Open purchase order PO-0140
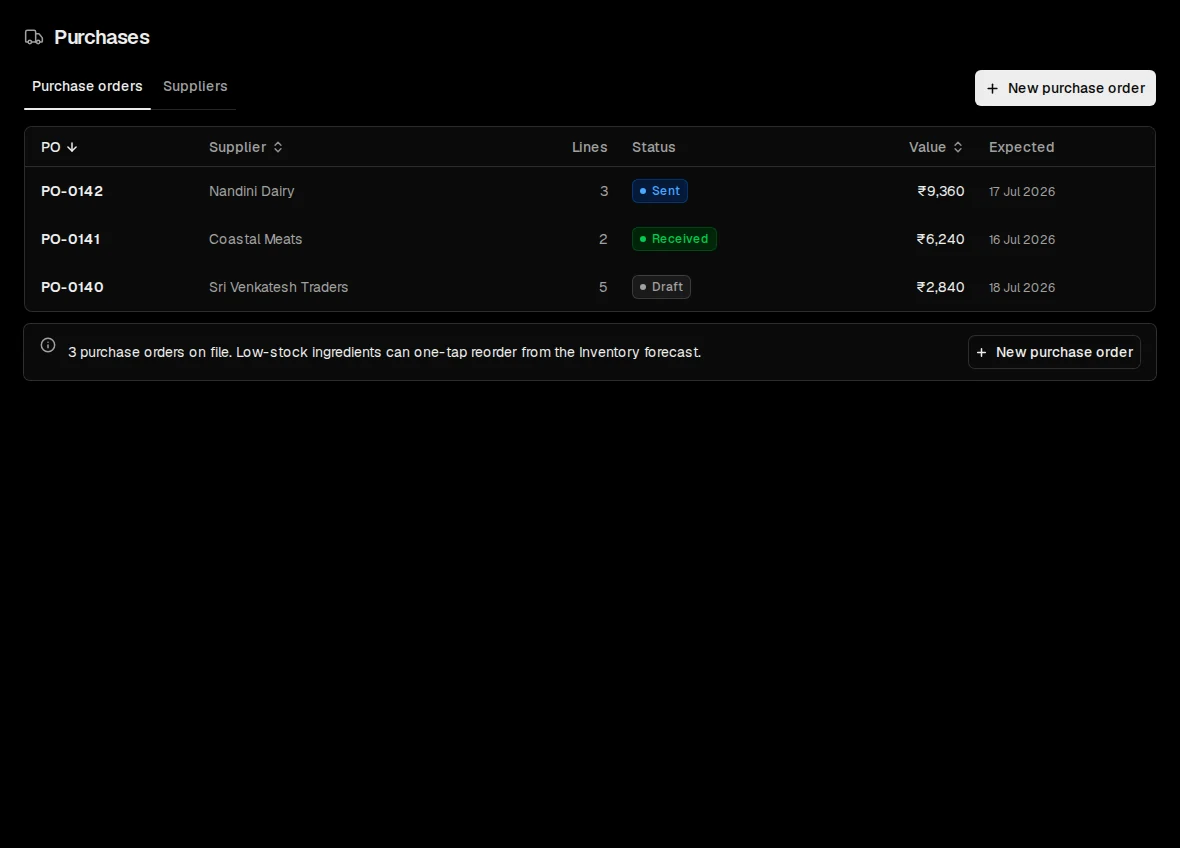The width and height of the screenshot is (1180, 848). [72, 287]
